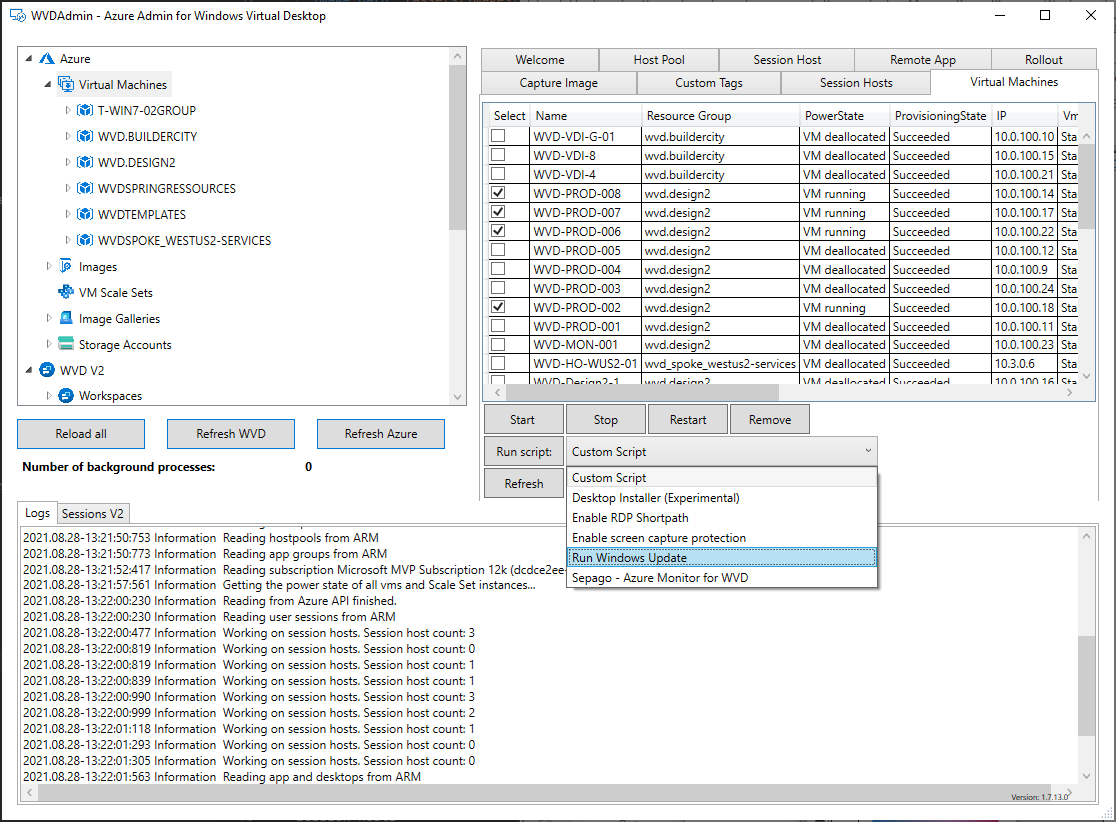1116x822 pixels.
Task: Open the Custom Tags tab
Action: [709, 83]
